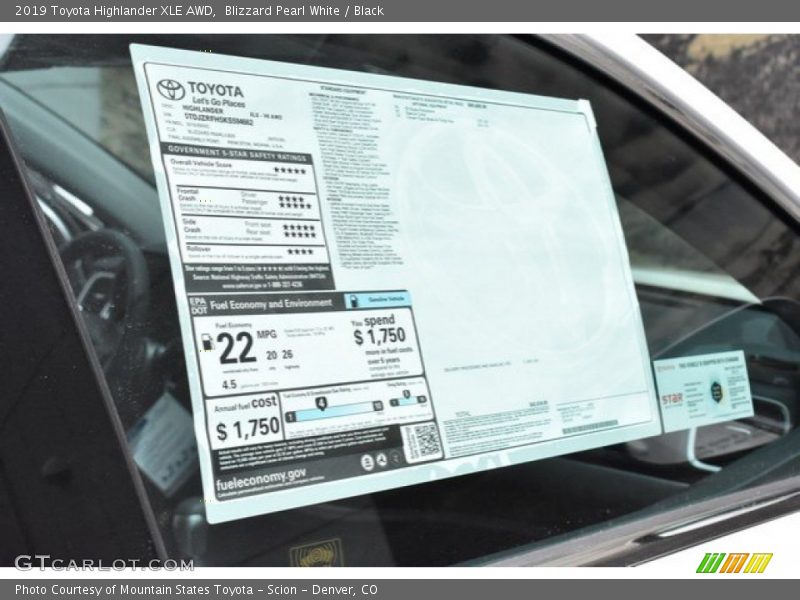
Task: Click the Overall Vehicle Score stars
Action: pos(290,170)
